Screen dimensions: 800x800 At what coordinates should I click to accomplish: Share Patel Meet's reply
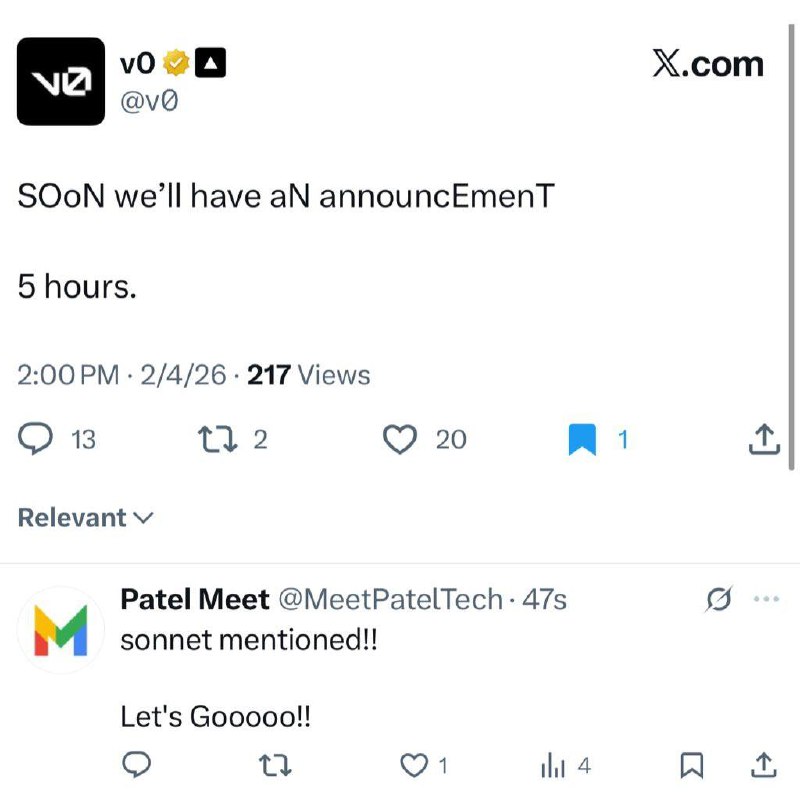coord(765,764)
